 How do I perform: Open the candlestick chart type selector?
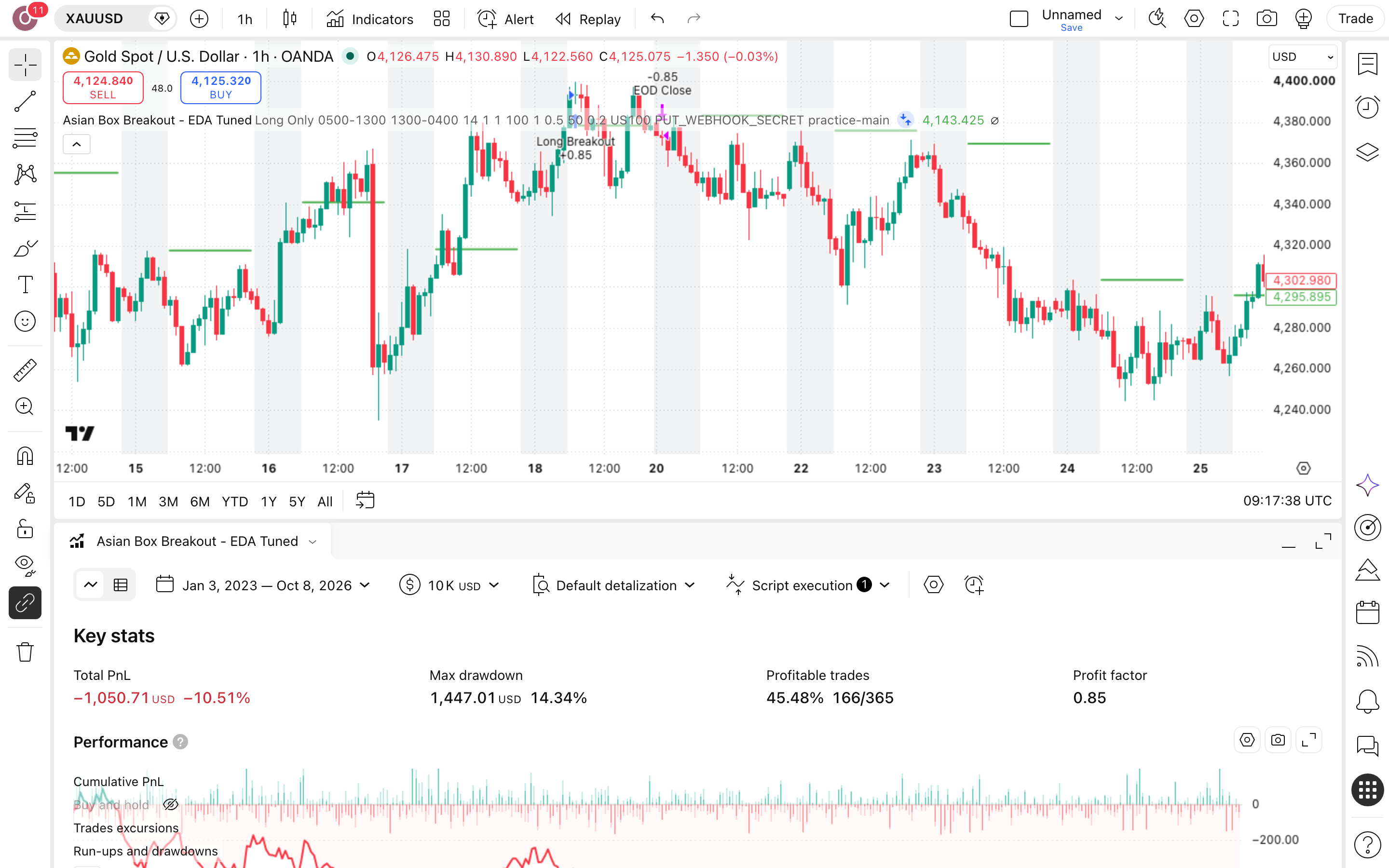pos(290,19)
